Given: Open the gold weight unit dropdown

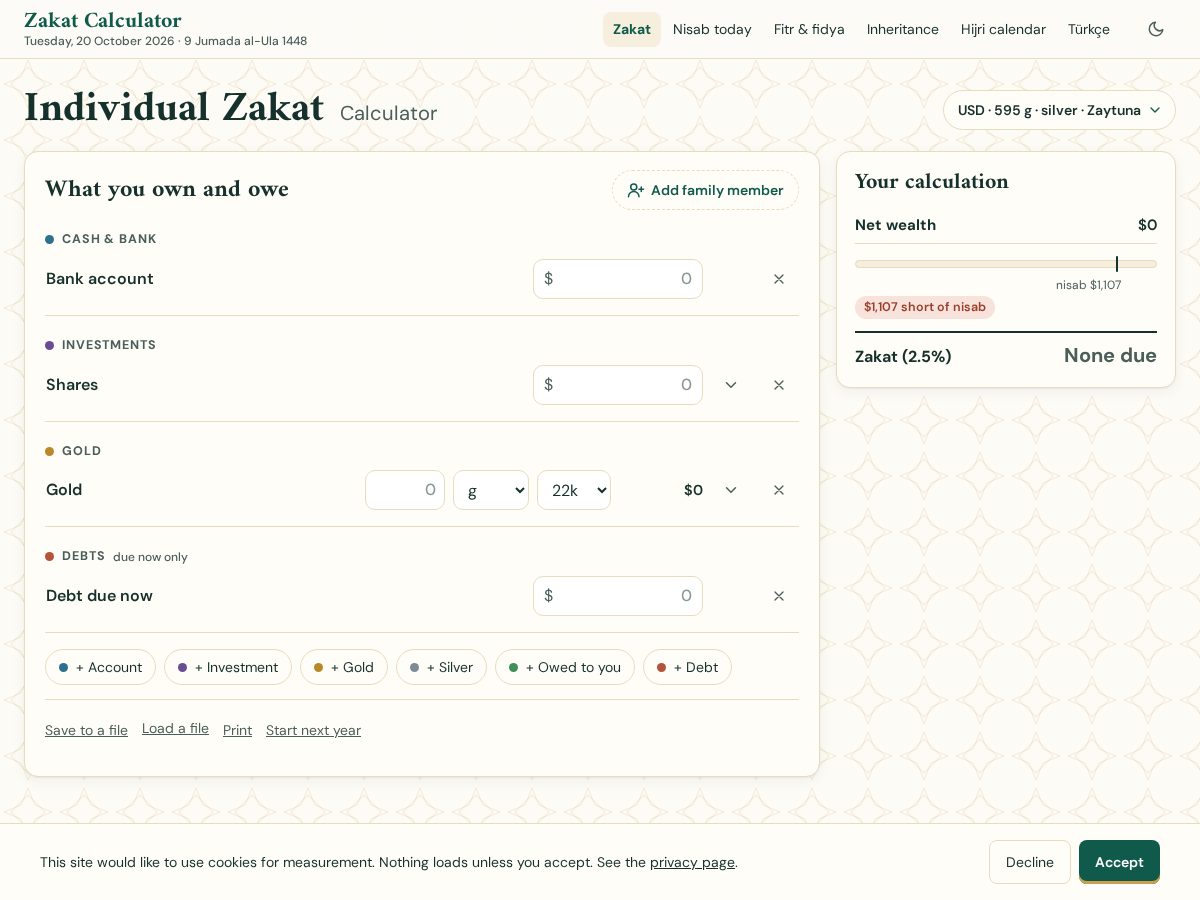Looking at the screenshot, I should click(491, 490).
